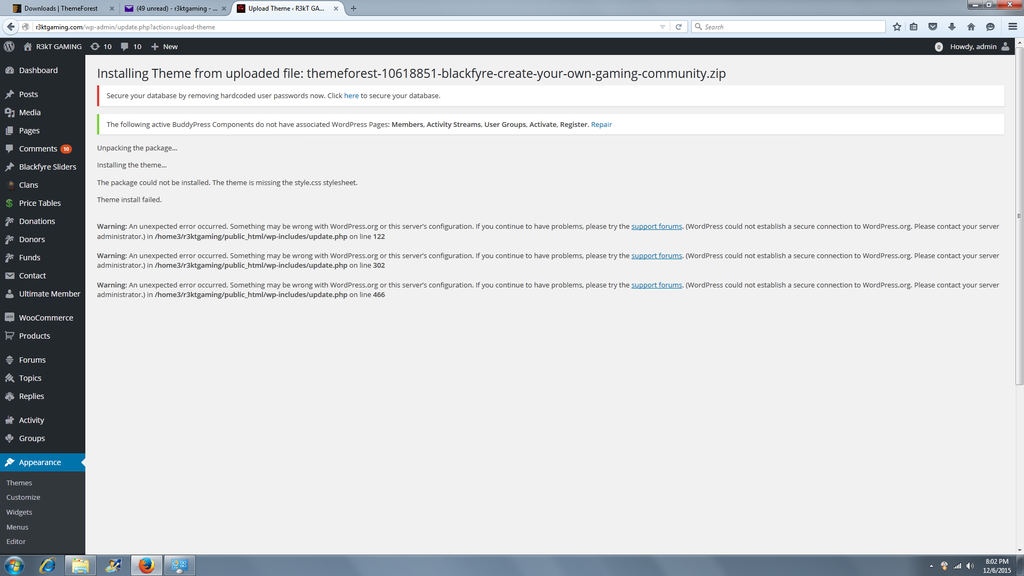Open the Firefox hamburger menu
Viewport: 1024px width, 576px height.
click(x=1012, y=27)
